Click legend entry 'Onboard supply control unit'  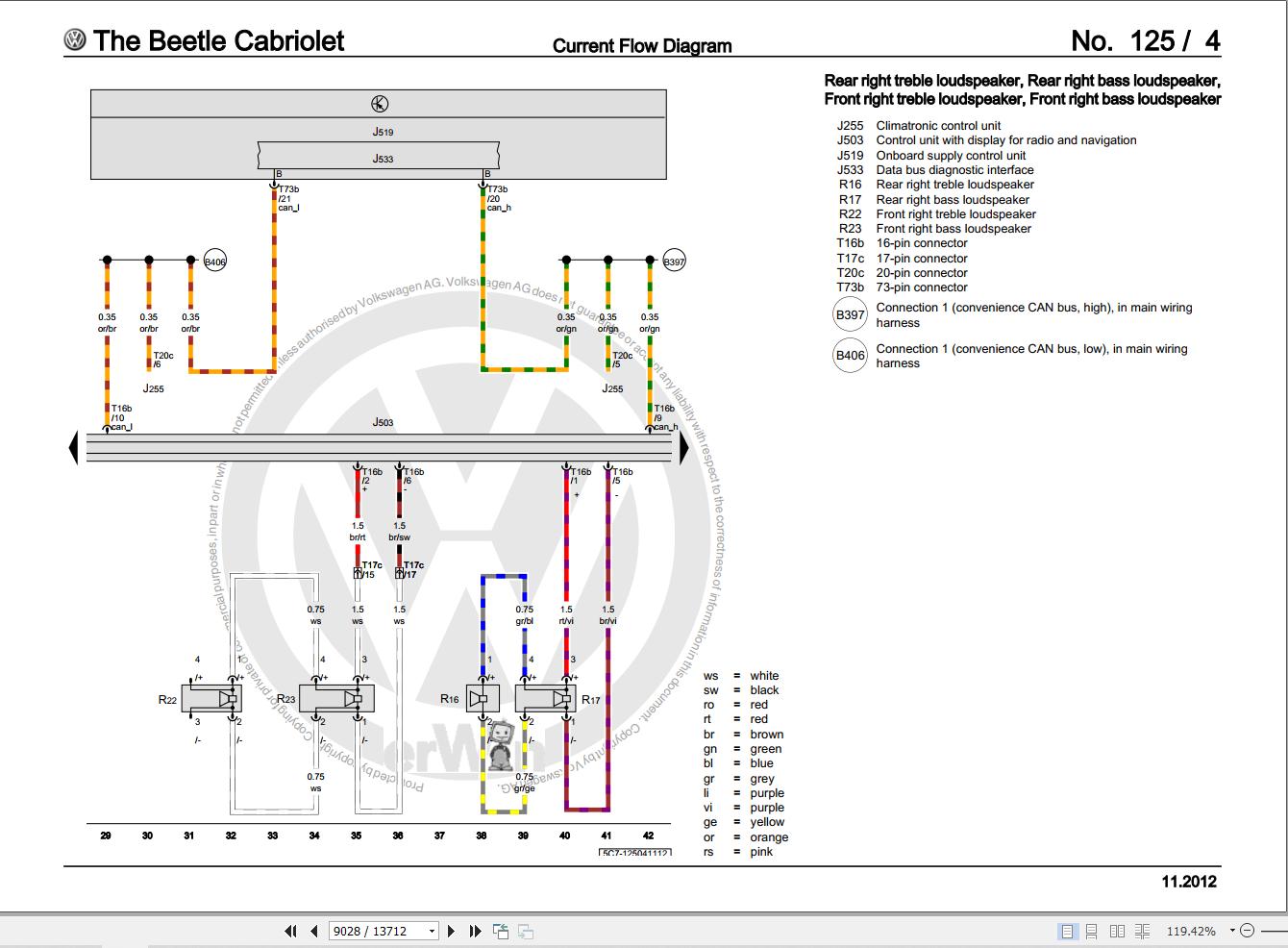951,156
